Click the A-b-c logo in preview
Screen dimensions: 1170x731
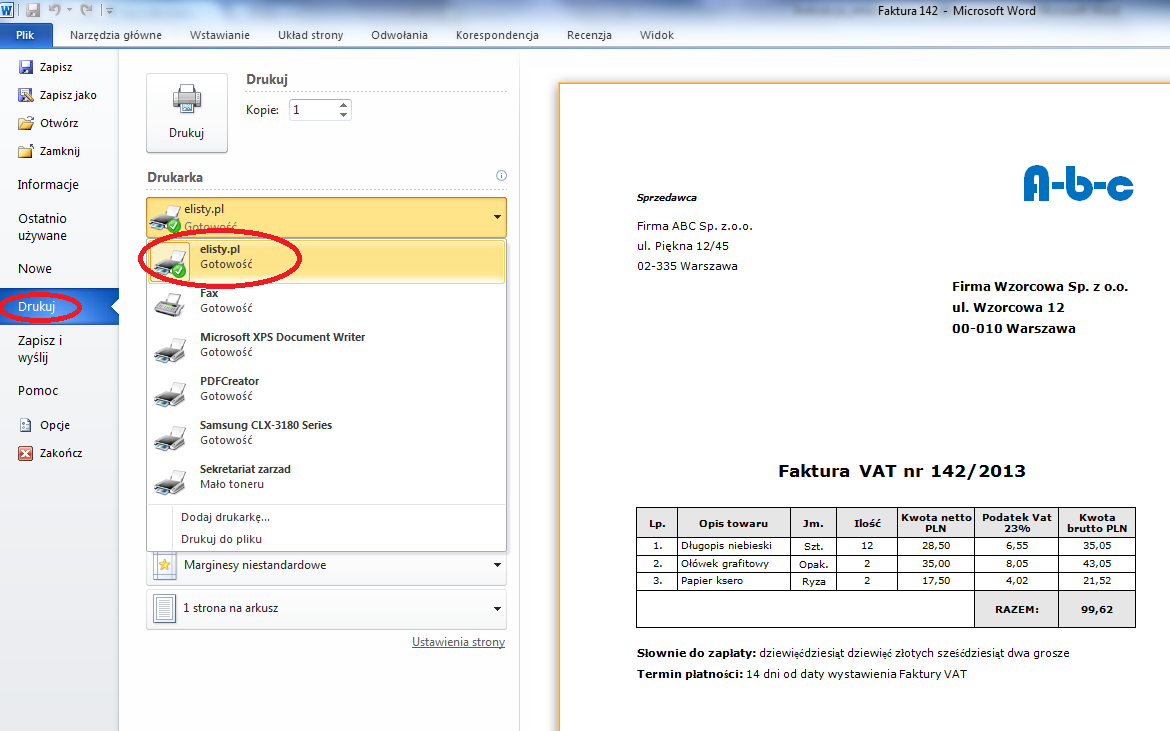click(1078, 183)
